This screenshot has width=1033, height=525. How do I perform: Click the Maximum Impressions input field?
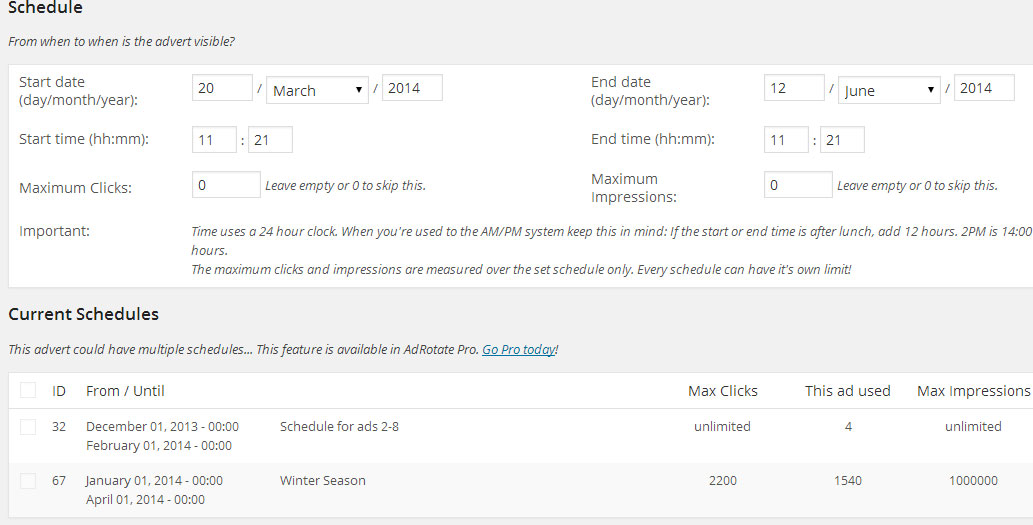[798, 184]
